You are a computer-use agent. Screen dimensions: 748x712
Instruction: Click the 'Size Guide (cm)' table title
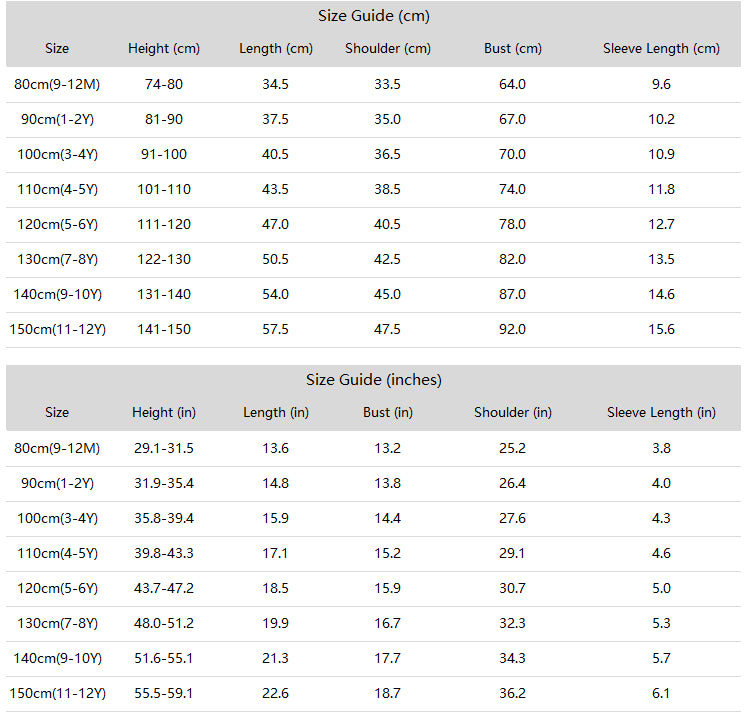374,16
